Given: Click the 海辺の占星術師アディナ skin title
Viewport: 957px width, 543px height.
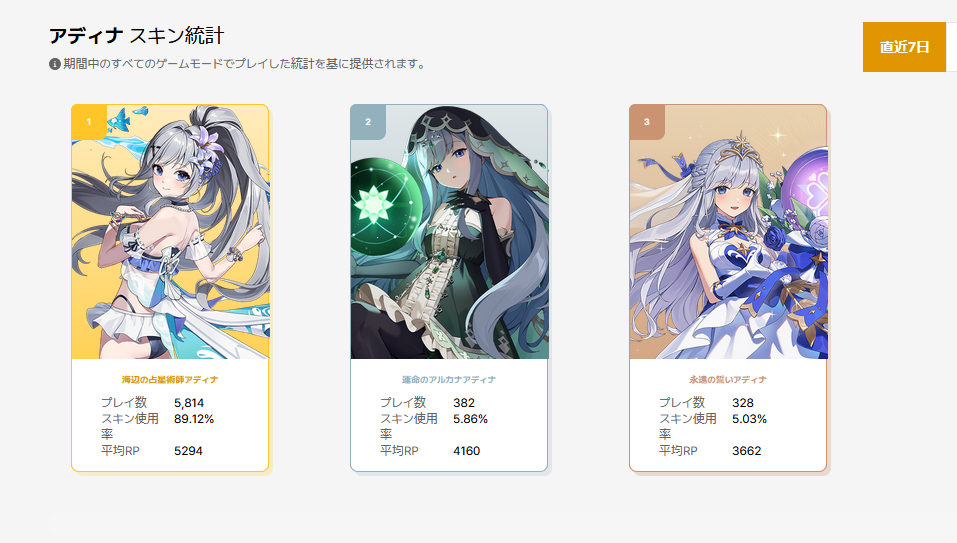Looking at the screenshot, I should click(x=170, y=379).
